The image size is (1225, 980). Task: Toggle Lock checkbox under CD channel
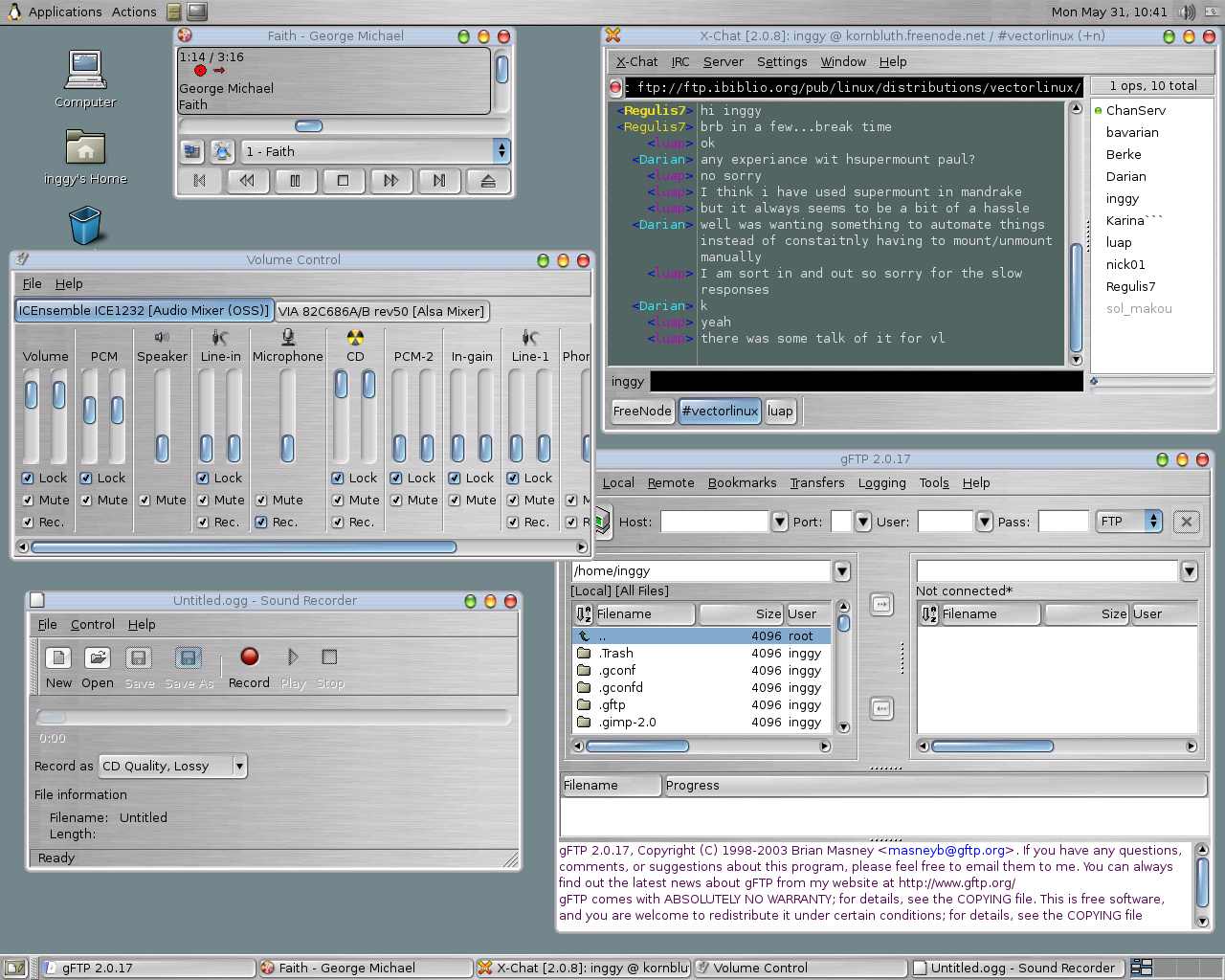[x=338, y=478]
